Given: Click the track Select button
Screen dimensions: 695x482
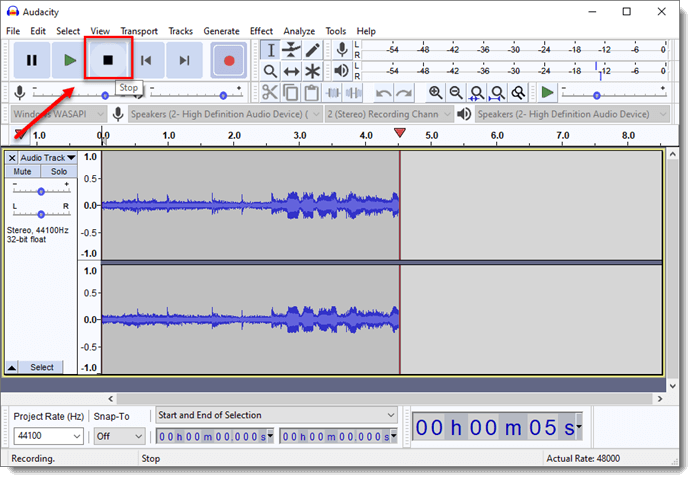Looking at the screenshot, I should click(42, 367).
